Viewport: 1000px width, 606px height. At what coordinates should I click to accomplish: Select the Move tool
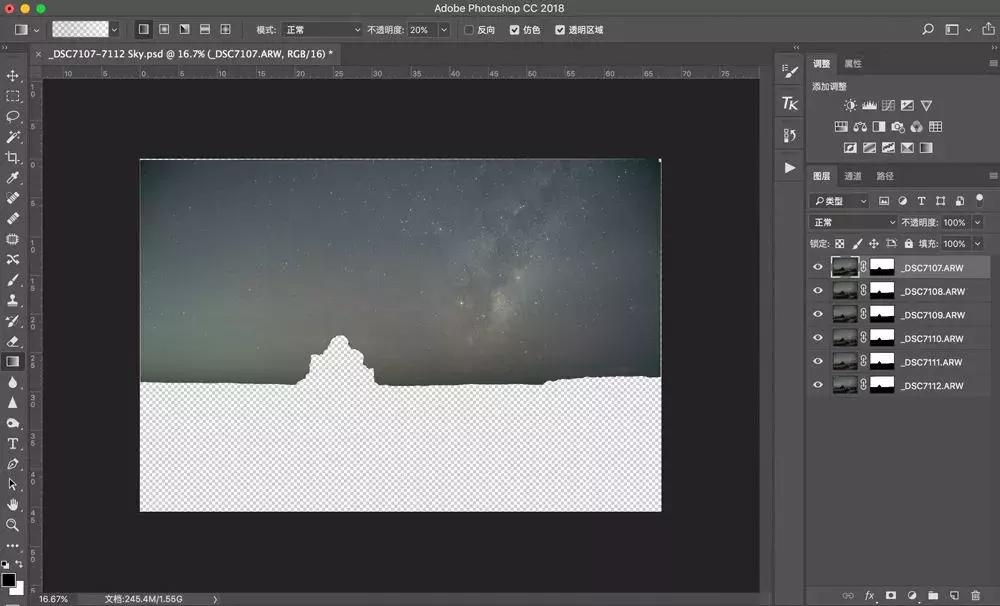pos(13,76)
